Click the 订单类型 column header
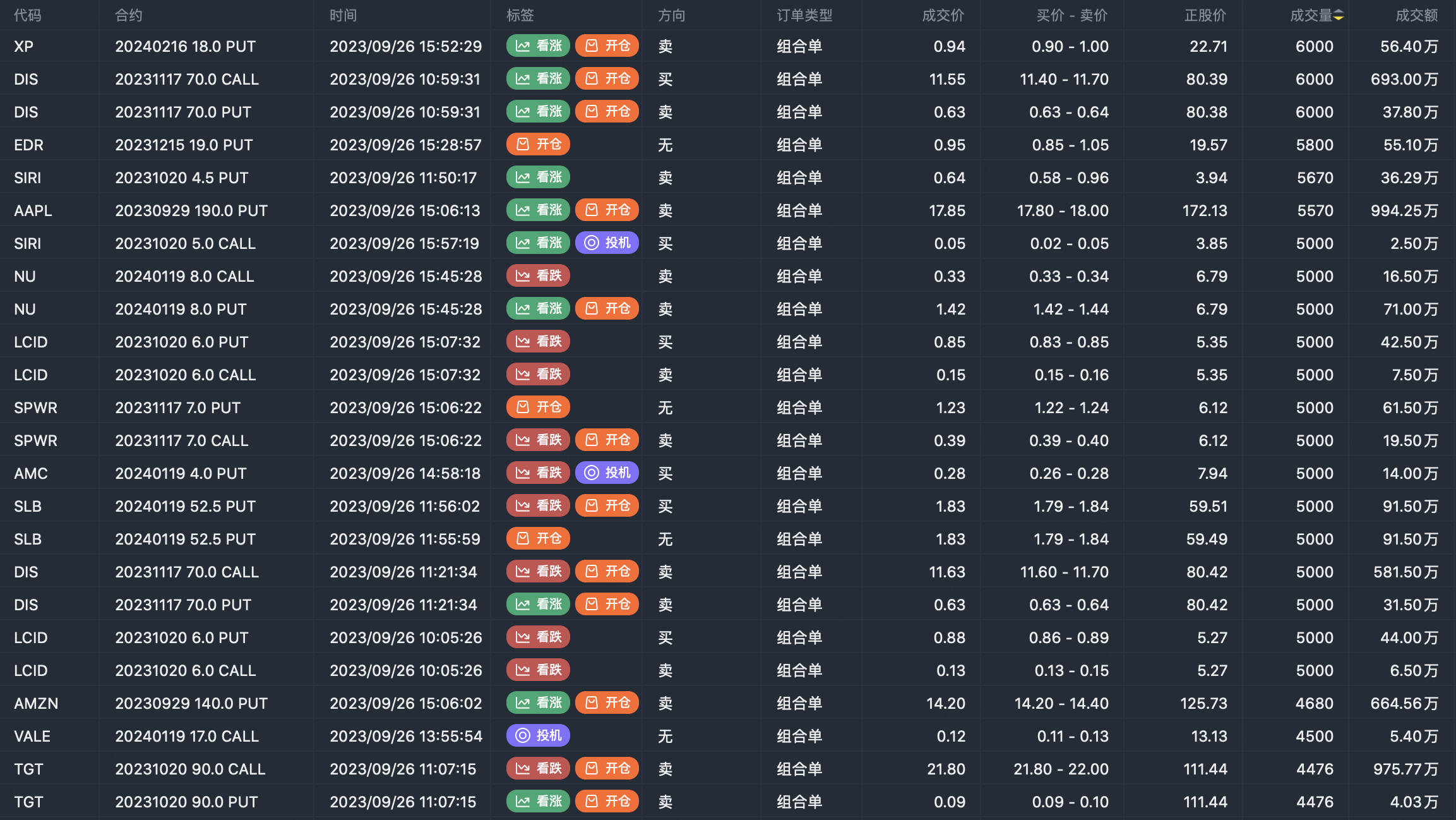This screenshot has height=820, width=1456. 804,15
